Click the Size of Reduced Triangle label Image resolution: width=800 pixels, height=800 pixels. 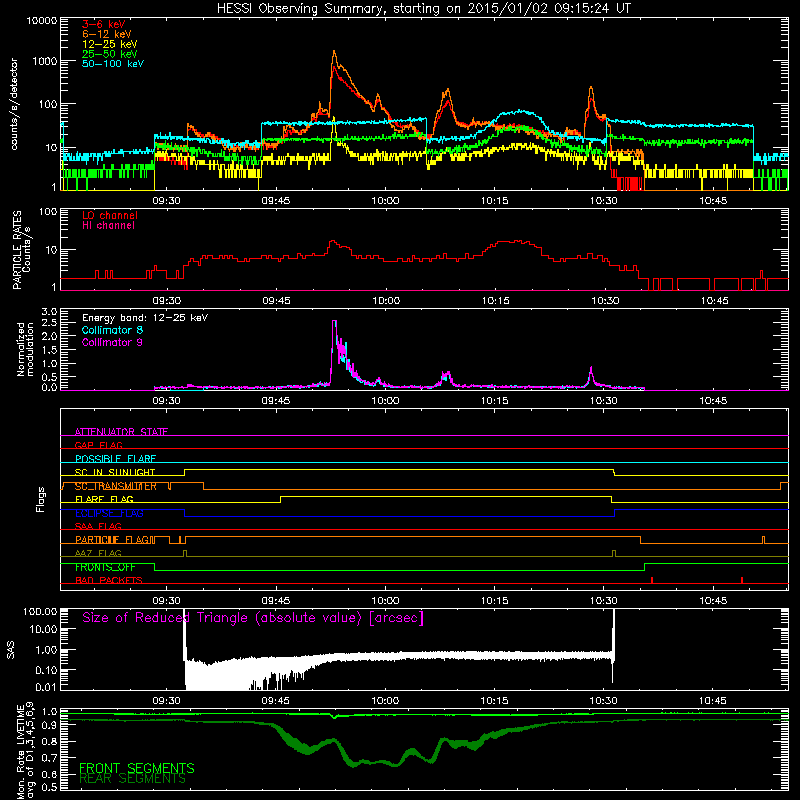[253, 618]
